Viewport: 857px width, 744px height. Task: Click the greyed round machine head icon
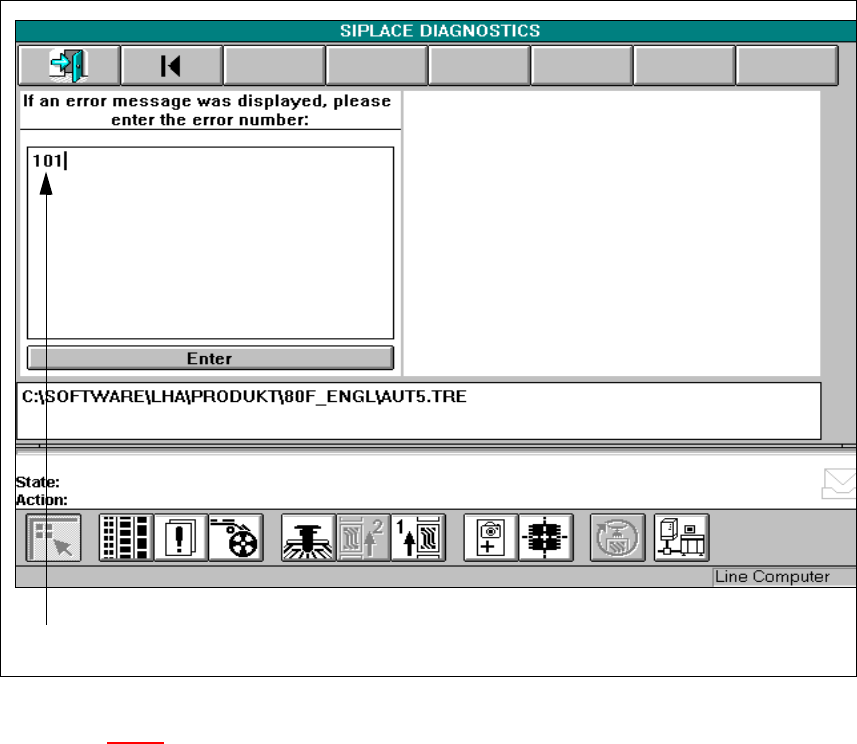618,537
